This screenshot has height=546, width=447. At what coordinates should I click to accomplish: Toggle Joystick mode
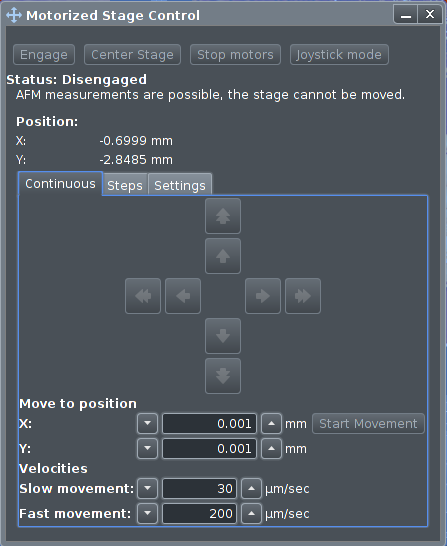tap(339, 55)
